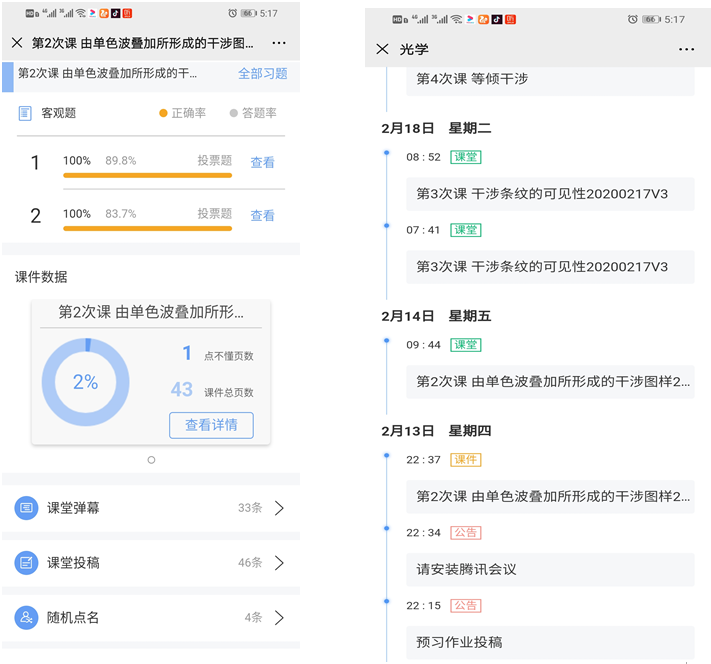711x664 pixels.
Task: Expand 课堂投稿 with its chevron arrow
Action: click(279, 563)
